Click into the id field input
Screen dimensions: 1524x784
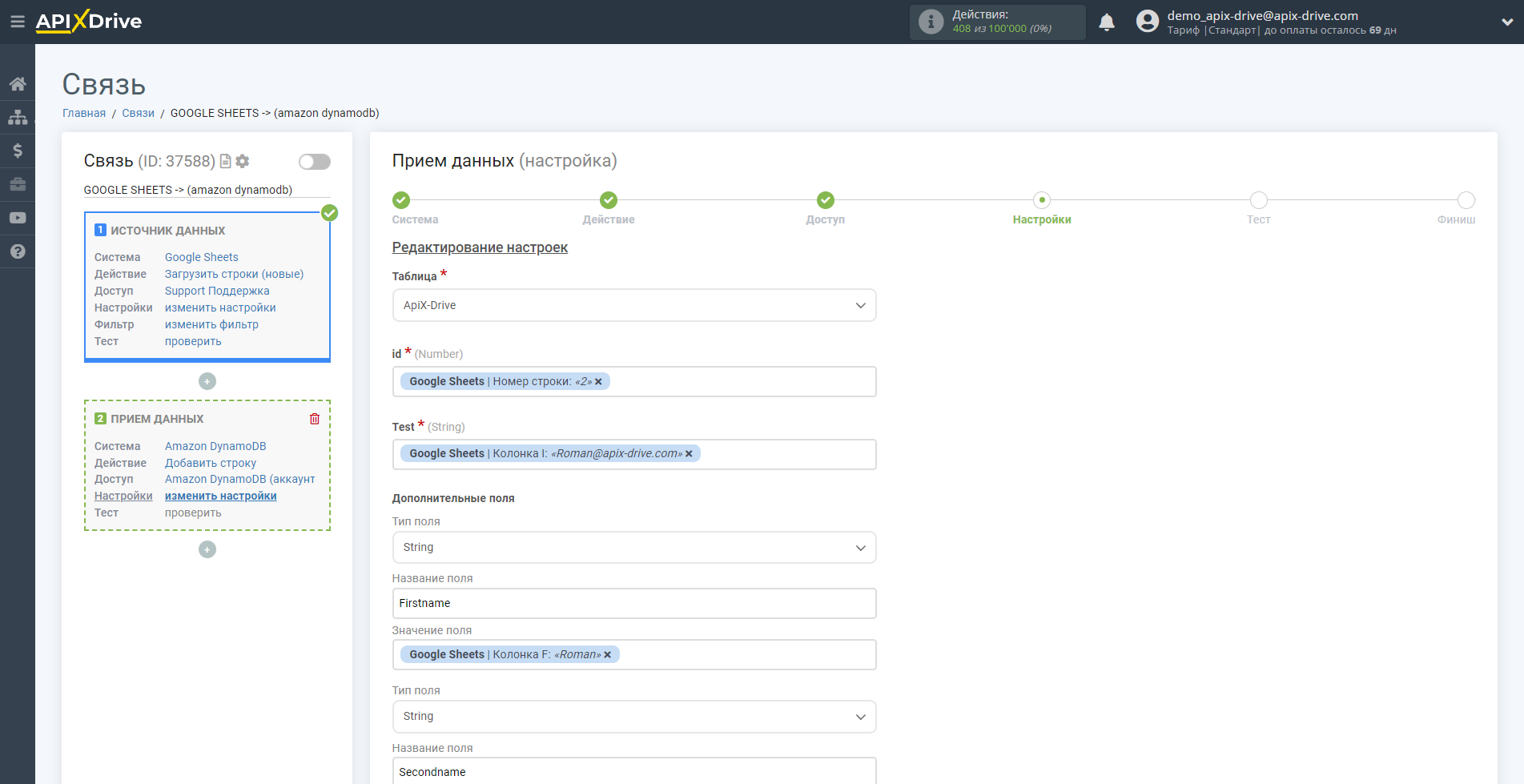click(634, 382)
